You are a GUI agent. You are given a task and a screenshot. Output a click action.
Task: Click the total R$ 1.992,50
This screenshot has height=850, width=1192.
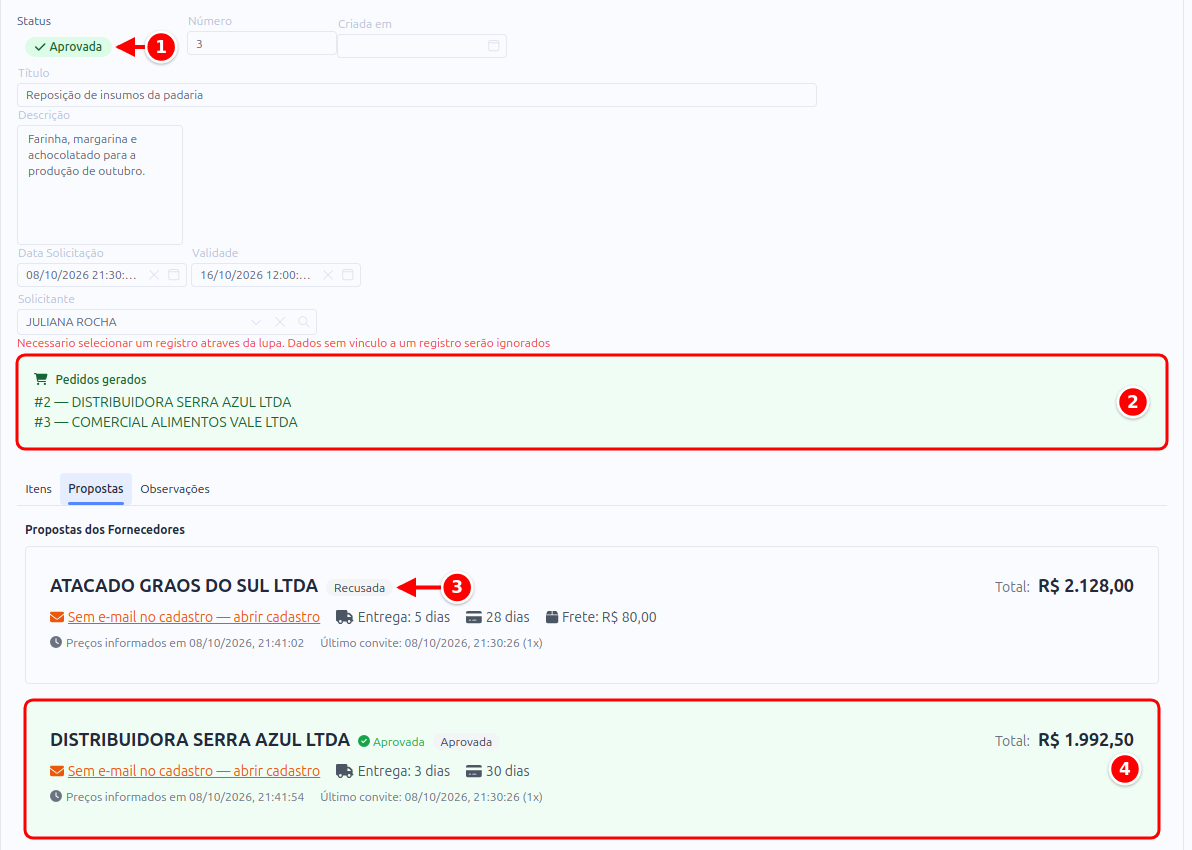point(1086,741)
